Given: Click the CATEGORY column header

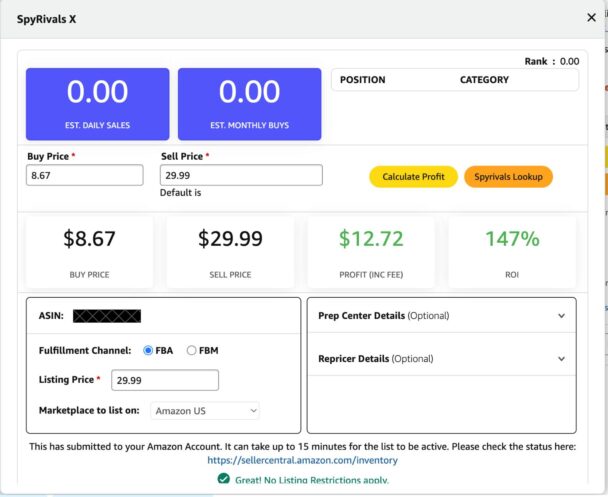Looking at the screenshot, I should point(484,80).
